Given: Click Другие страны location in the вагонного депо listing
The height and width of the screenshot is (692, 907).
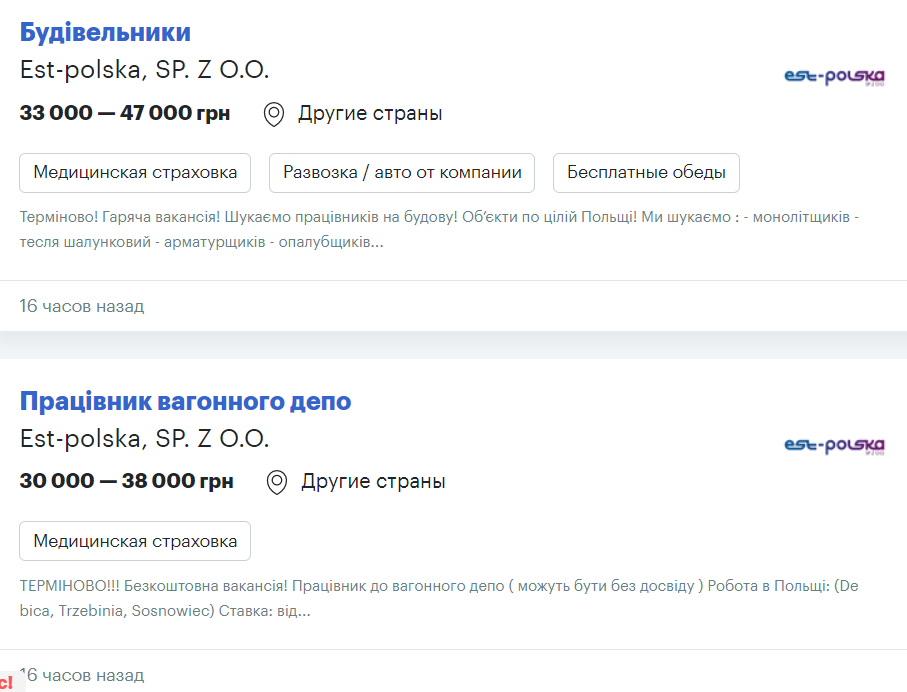Looking at the screenshot, I should [373, 482].
